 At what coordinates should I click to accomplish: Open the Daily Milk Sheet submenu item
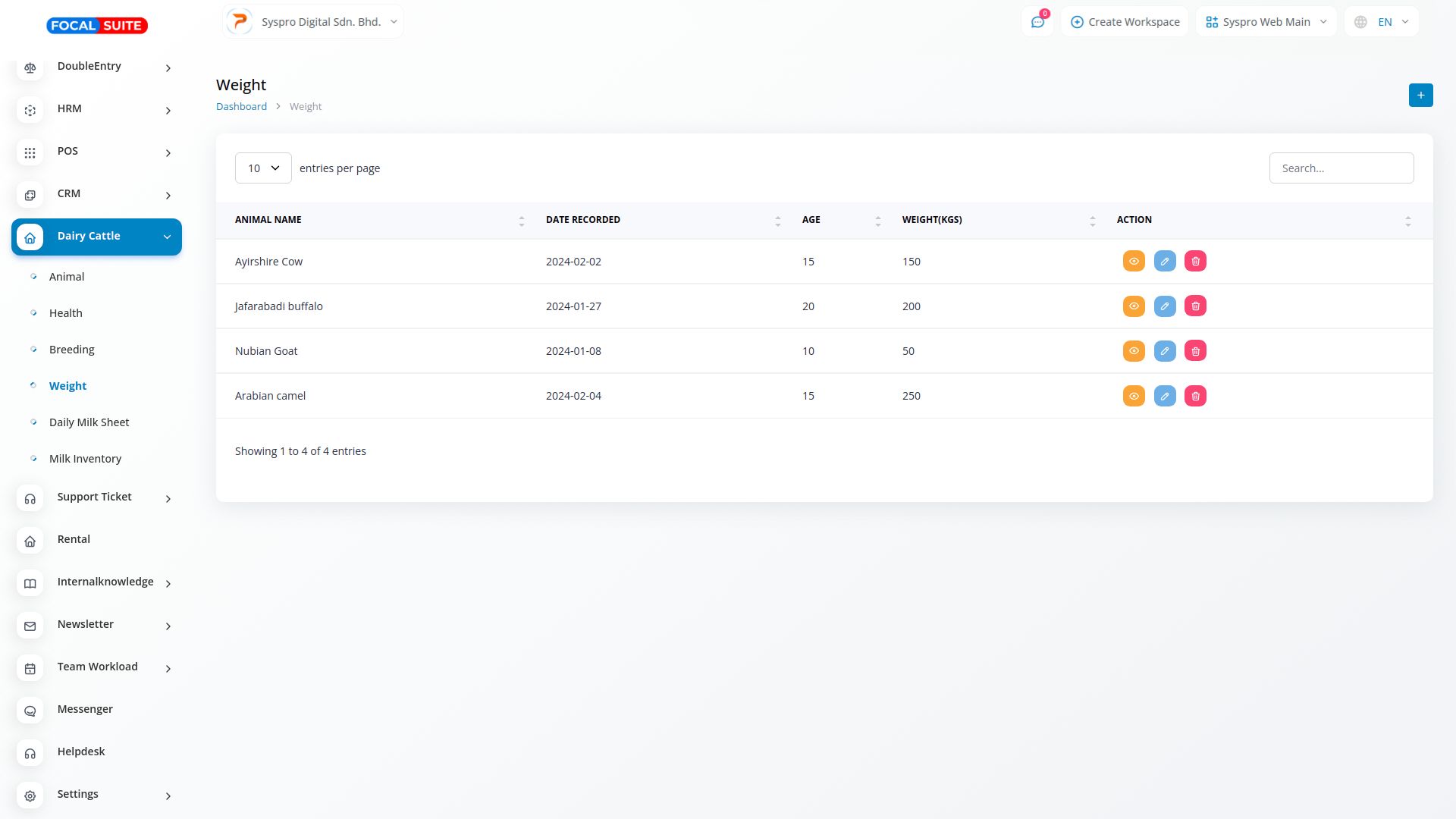[x=89, y=422]
